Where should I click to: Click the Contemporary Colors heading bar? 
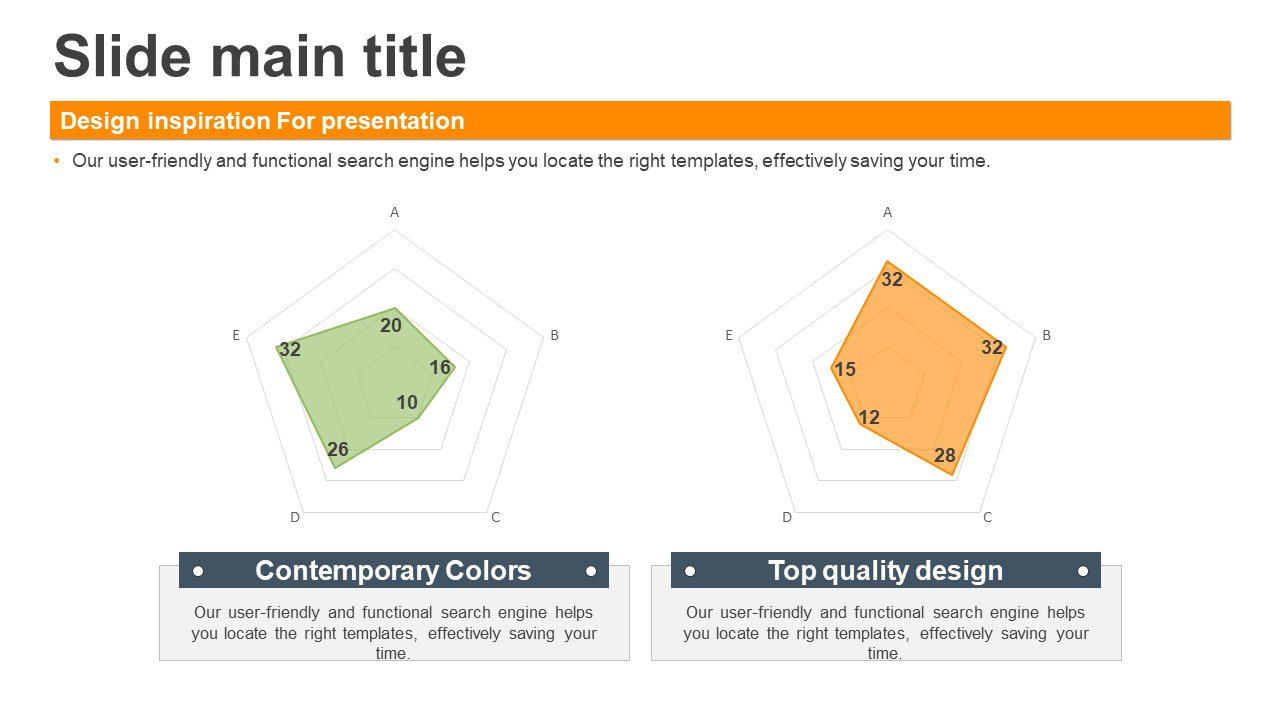394,570
